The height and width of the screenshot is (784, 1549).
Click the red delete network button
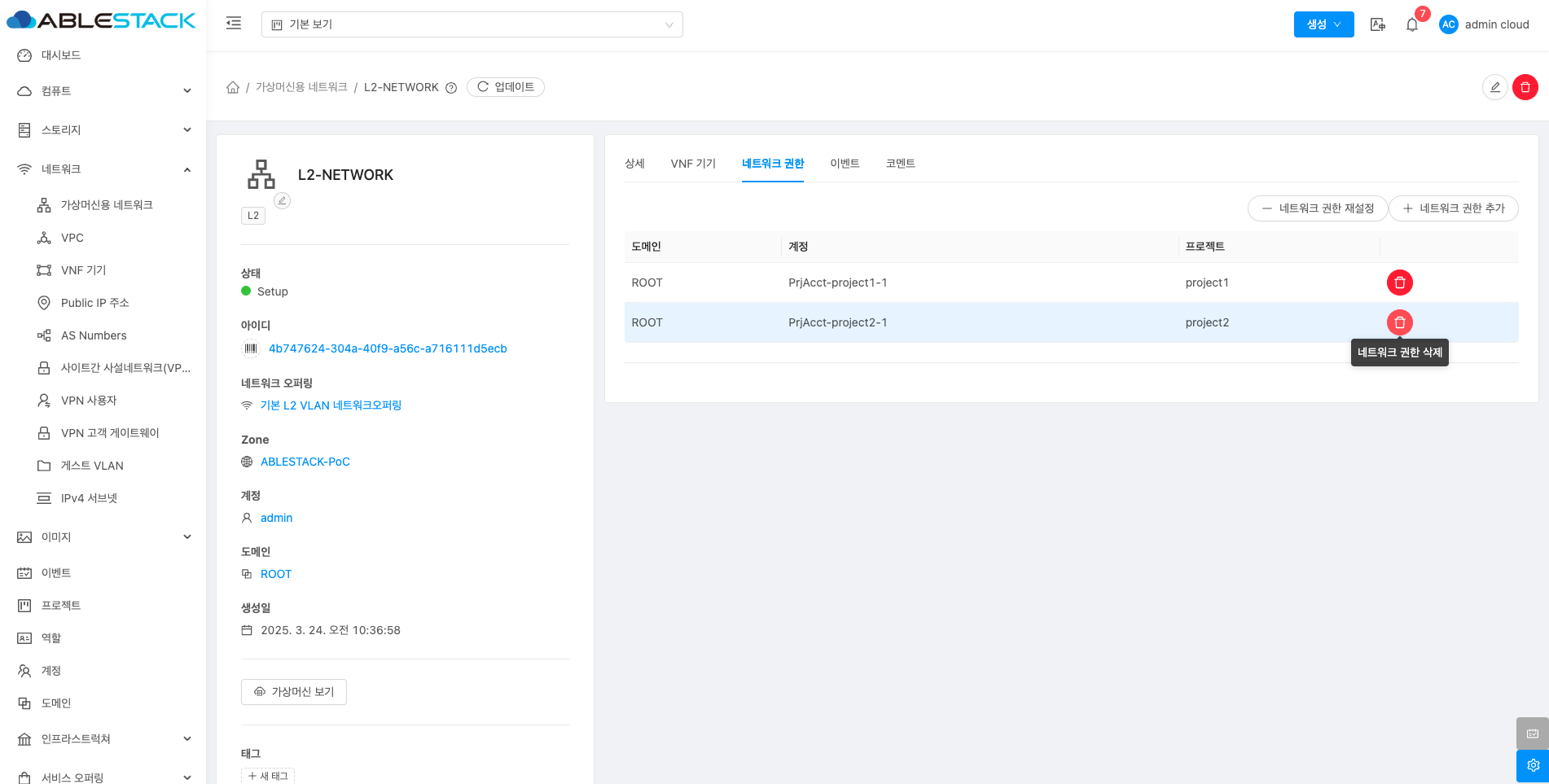coord(1525,87)
